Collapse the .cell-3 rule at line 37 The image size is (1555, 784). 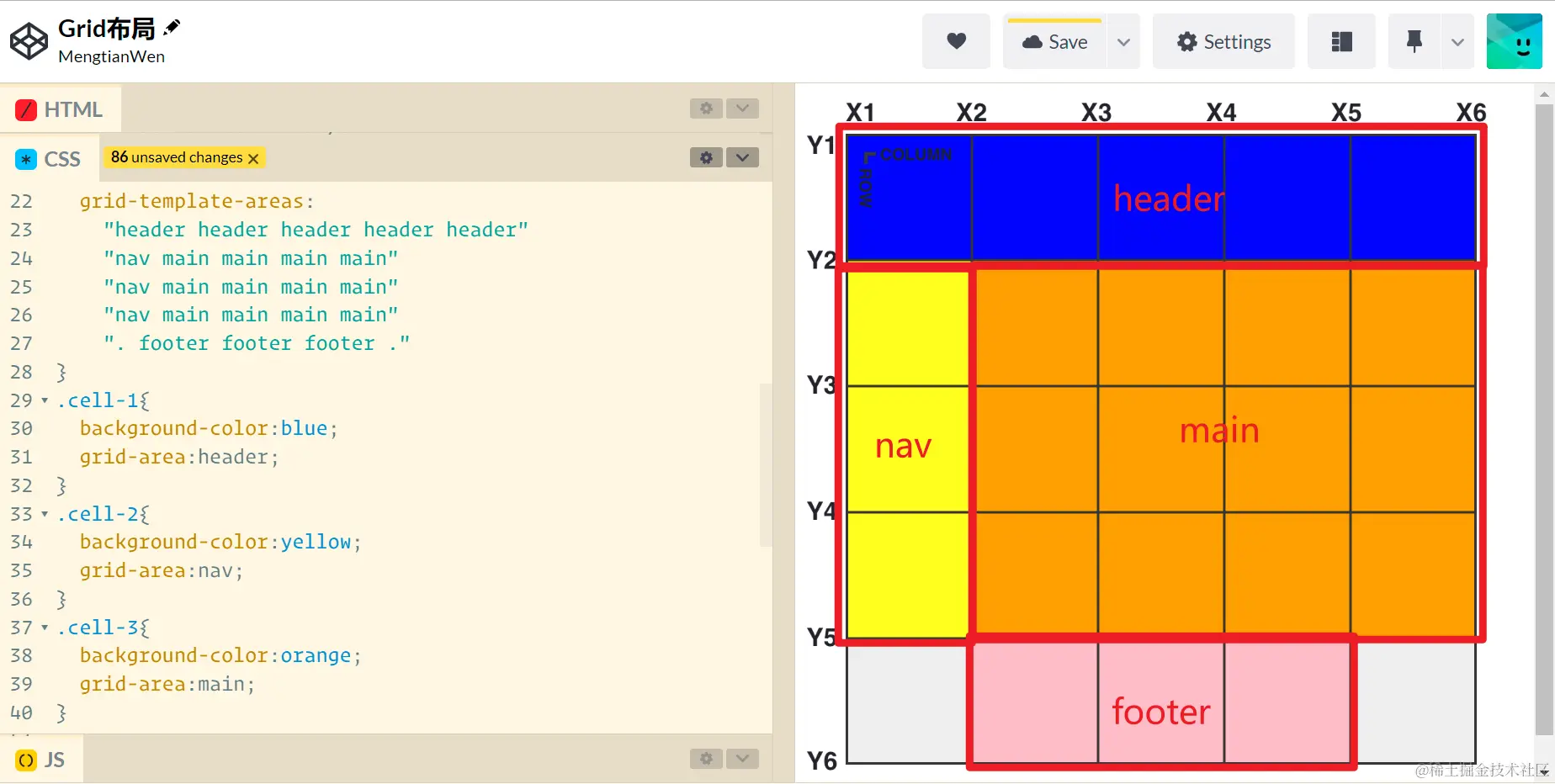coord(45,628)
